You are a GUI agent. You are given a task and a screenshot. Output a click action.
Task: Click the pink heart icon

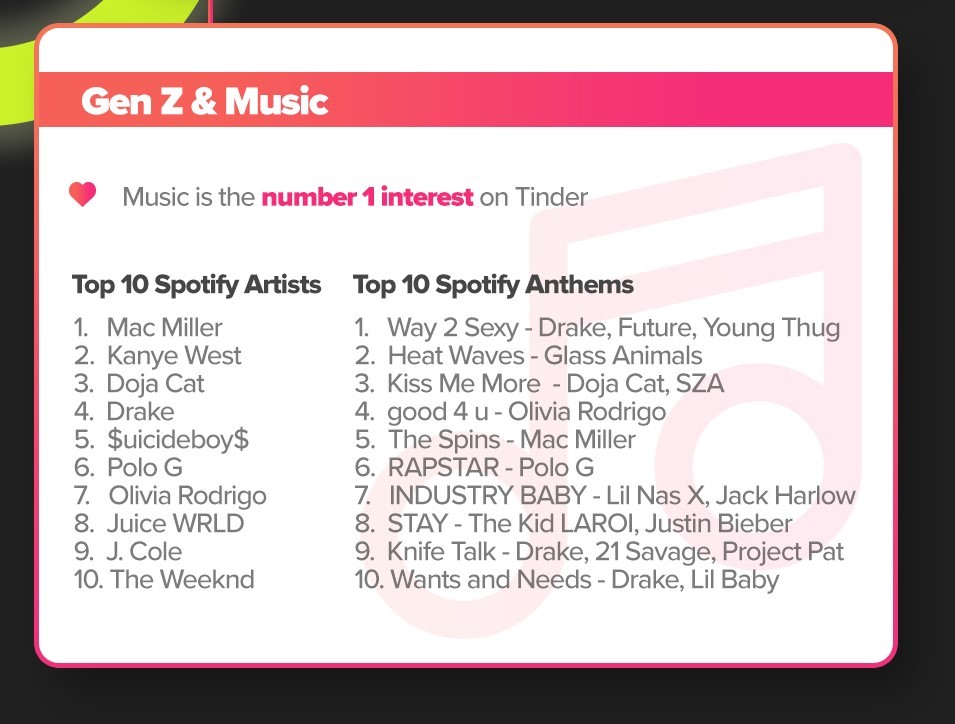82,194
